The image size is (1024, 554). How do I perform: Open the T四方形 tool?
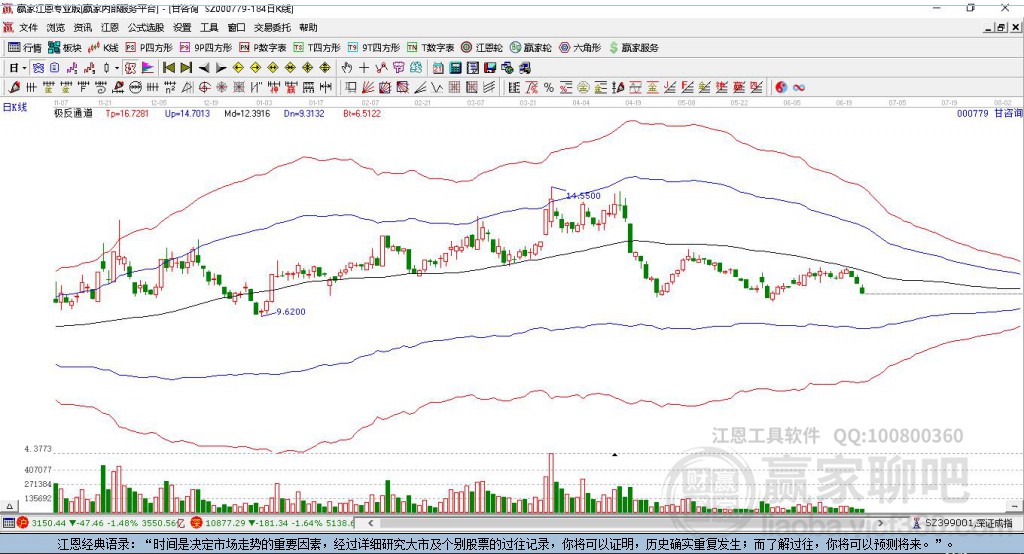pyautogui.click(x=317, y=48)
